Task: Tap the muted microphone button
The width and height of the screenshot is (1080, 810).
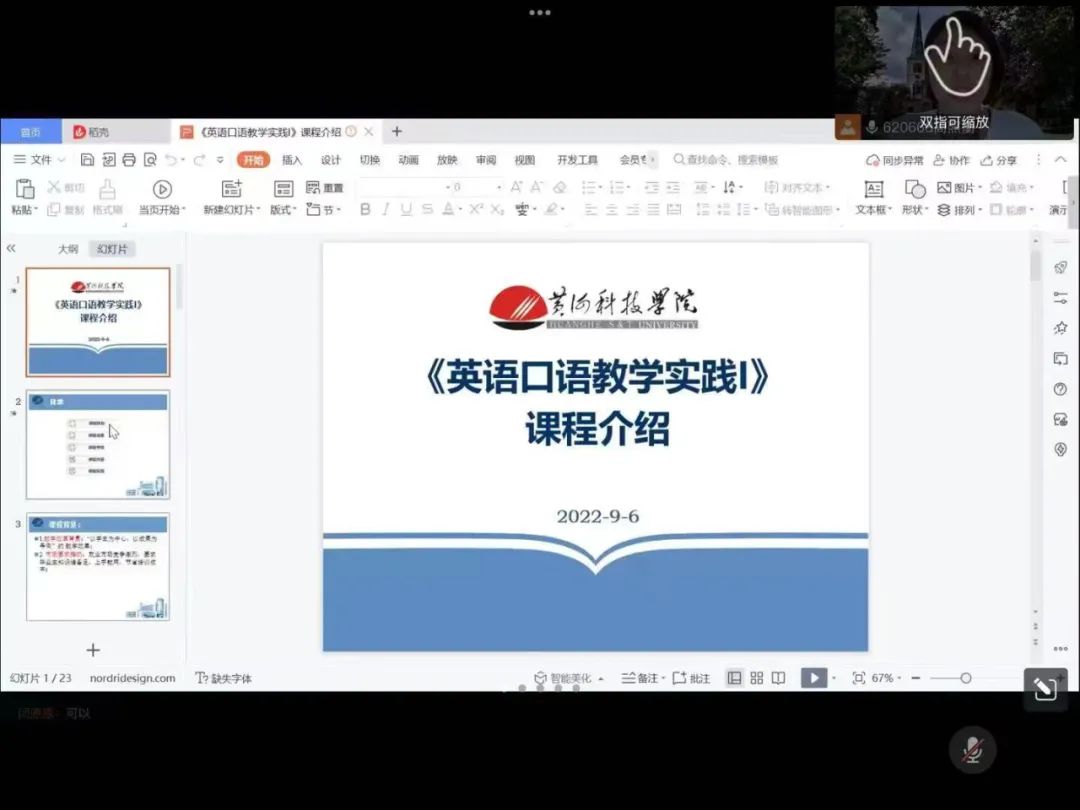Action: click(x=973, y=749)
